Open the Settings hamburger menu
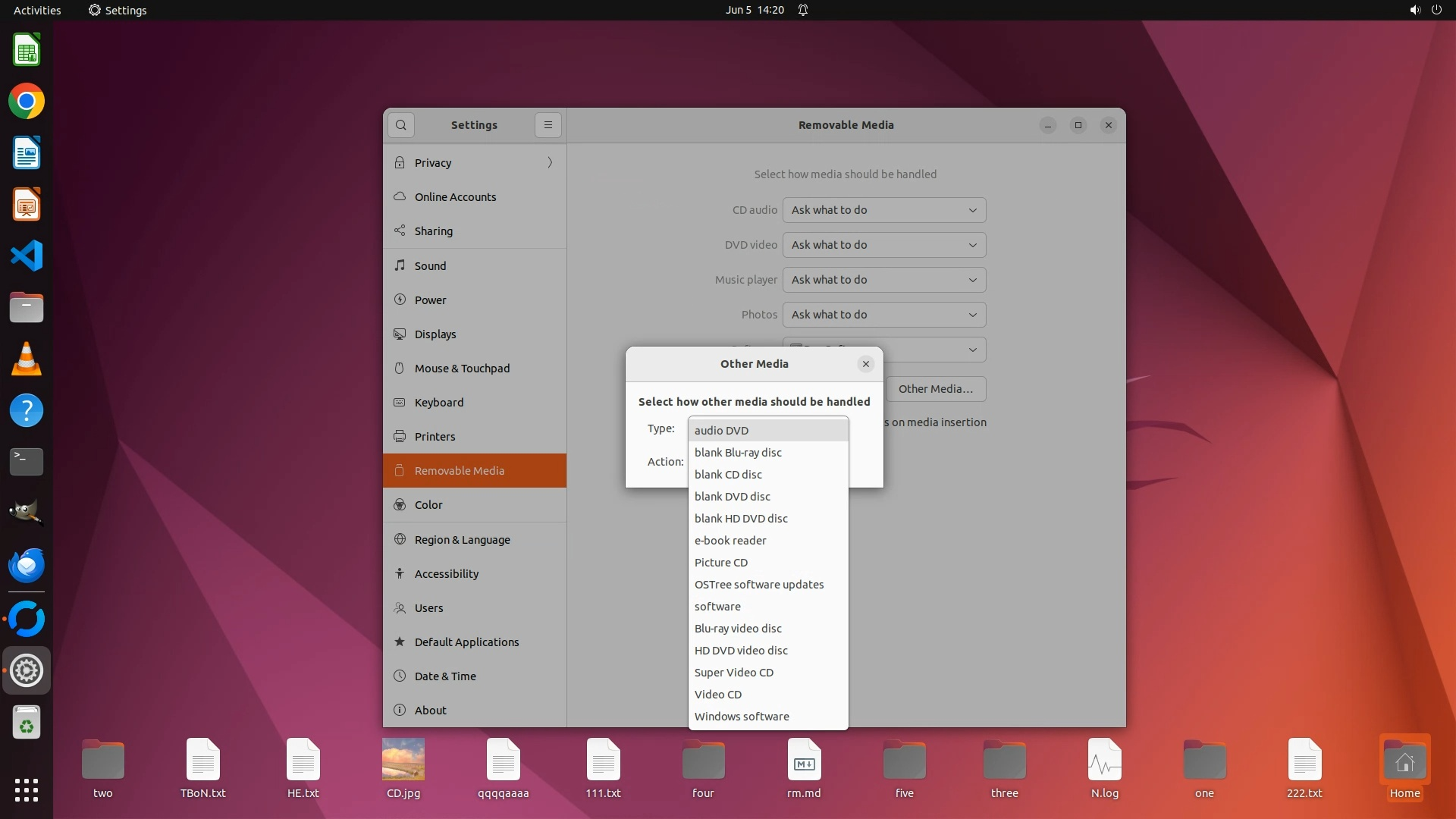 548,125
